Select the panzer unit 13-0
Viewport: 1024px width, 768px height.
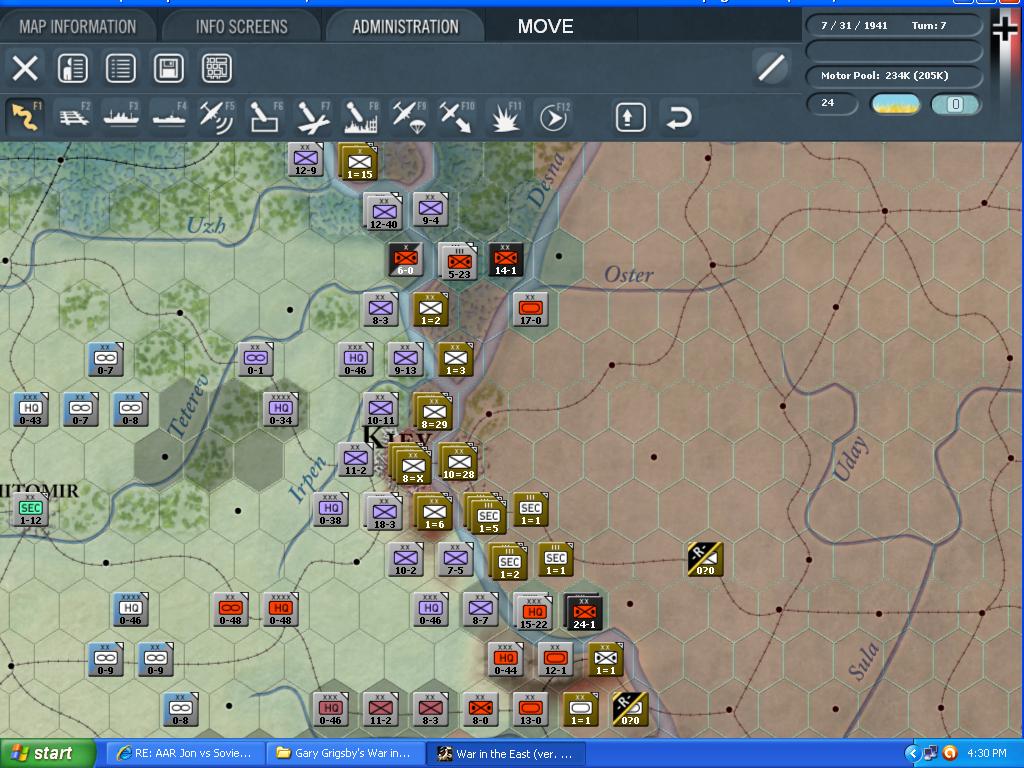[x=530, y=710]
